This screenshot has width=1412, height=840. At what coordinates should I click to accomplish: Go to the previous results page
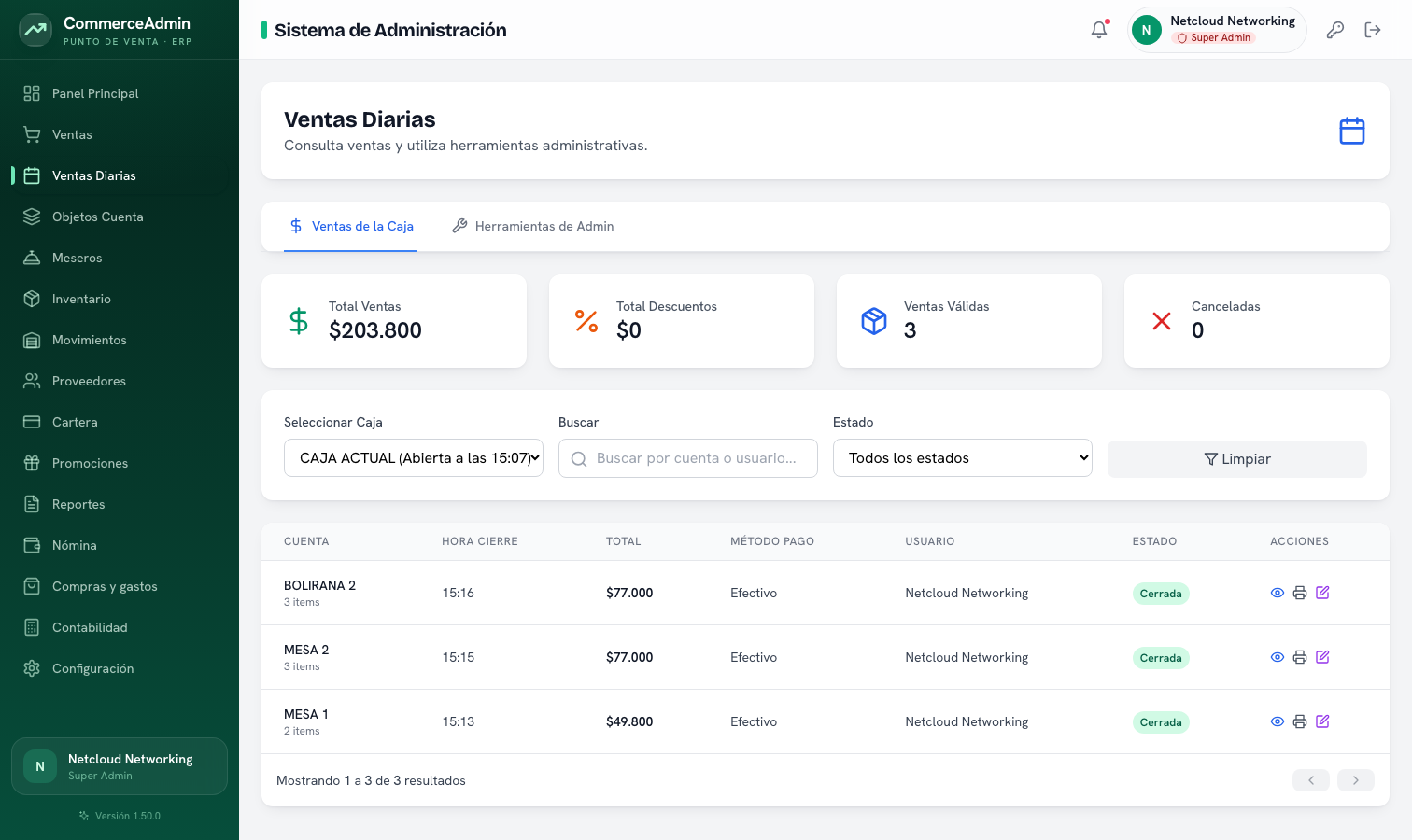1311,780
